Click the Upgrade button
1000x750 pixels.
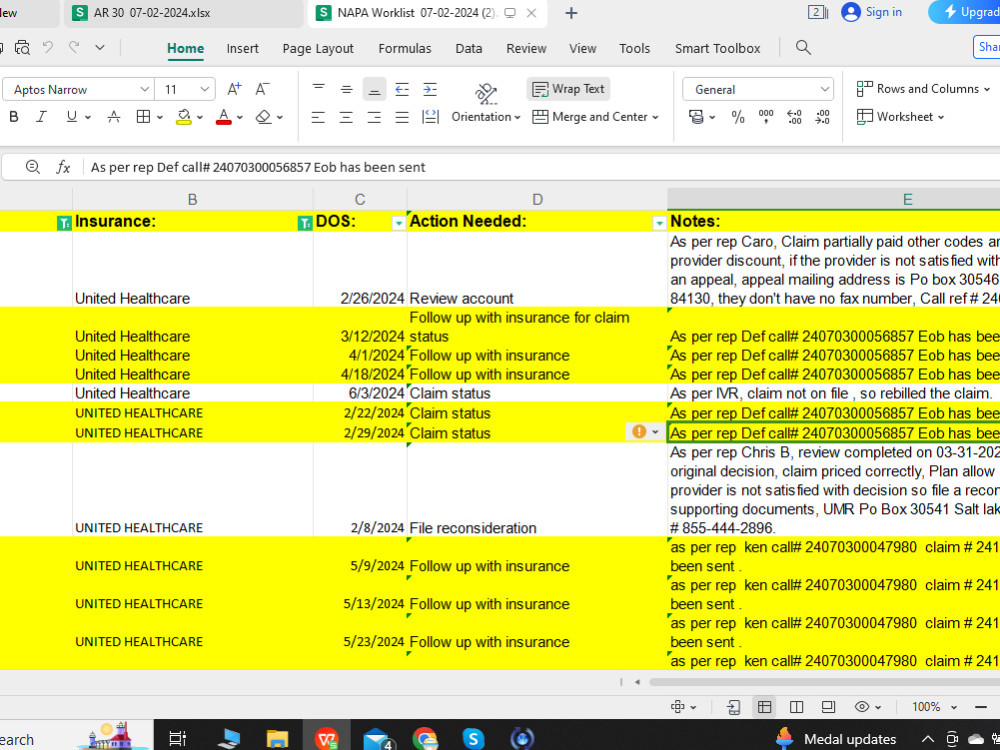(966, 12)
